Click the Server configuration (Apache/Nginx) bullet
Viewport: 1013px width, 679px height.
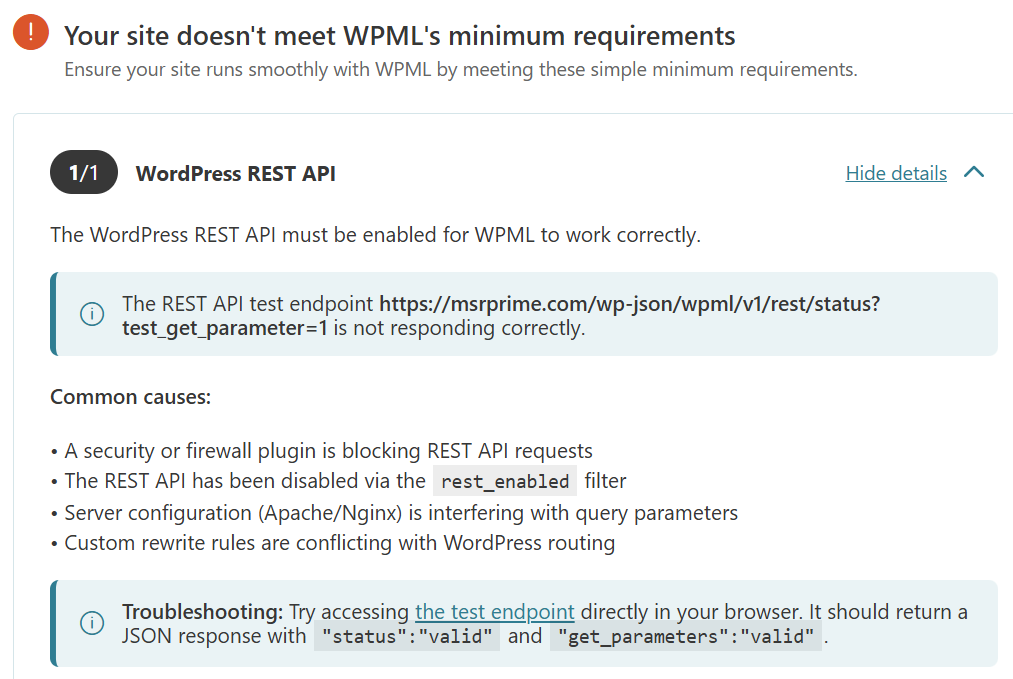coord(400,513)
